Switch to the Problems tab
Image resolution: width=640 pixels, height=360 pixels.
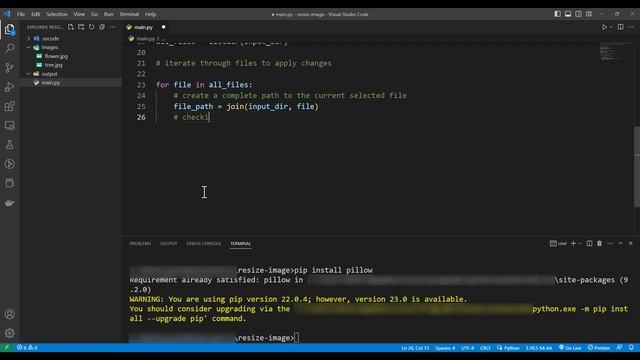[x=140, y=243]
